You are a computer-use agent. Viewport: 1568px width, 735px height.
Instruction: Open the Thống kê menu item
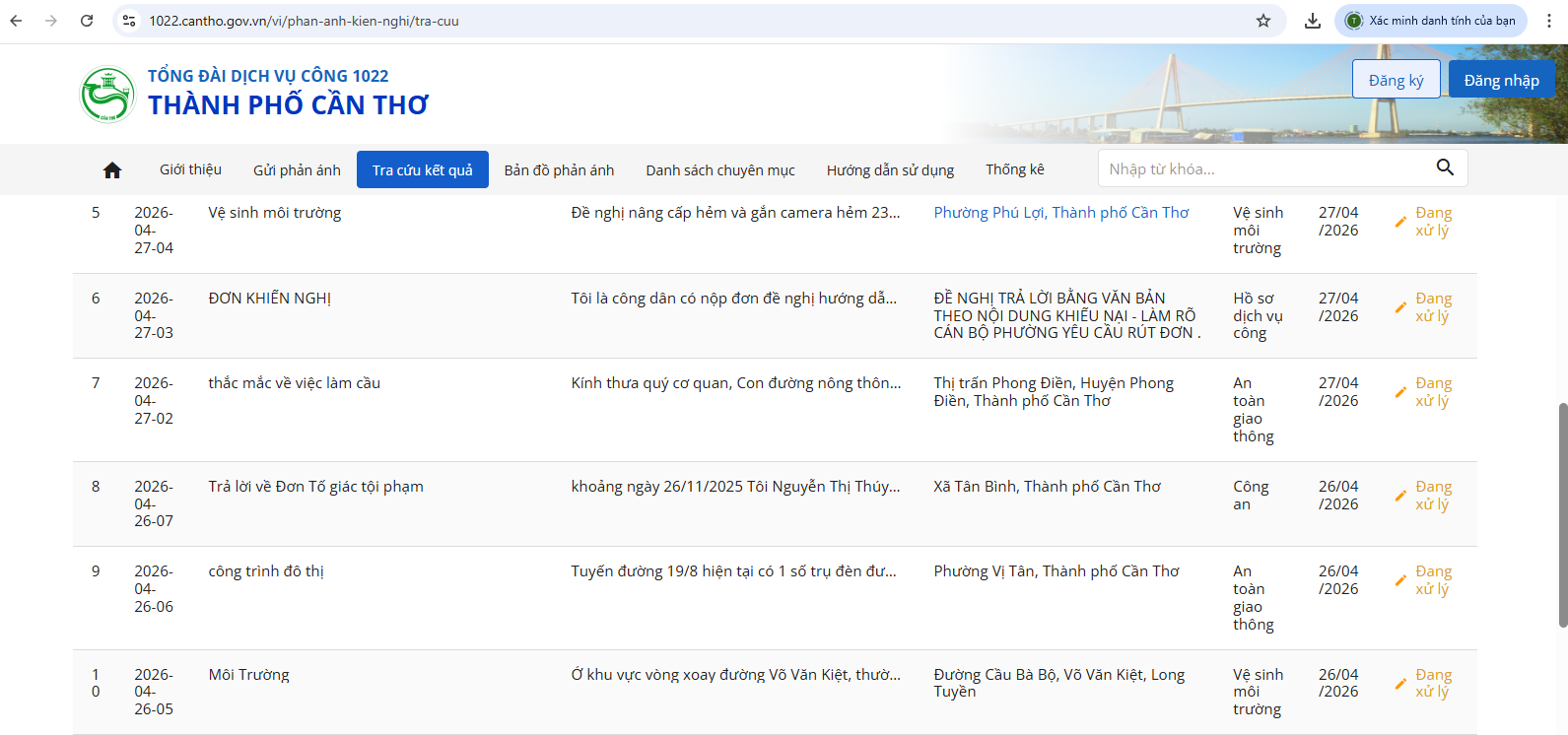1015,169
